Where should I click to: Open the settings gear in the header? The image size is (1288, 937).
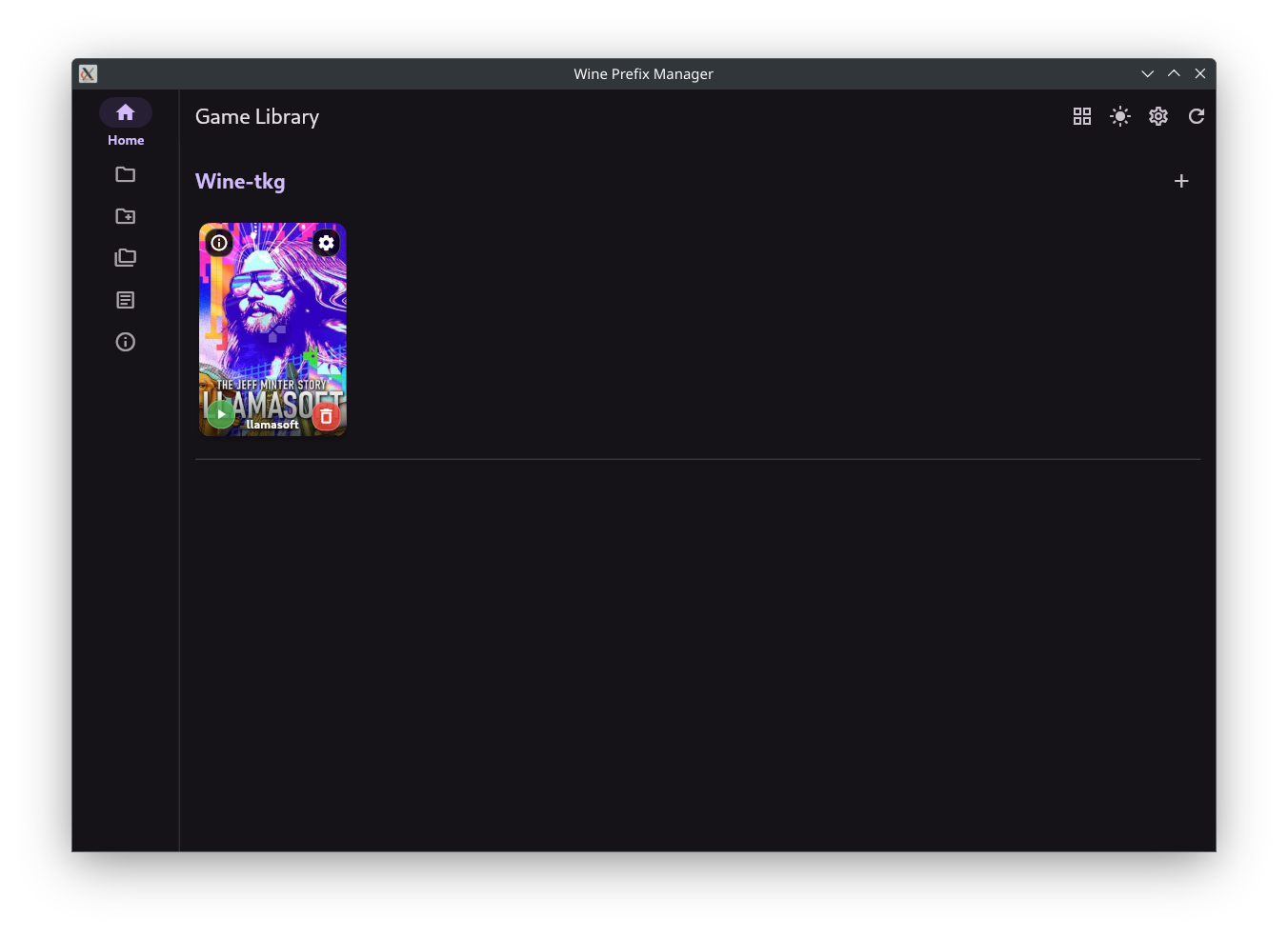(1158, 116)
